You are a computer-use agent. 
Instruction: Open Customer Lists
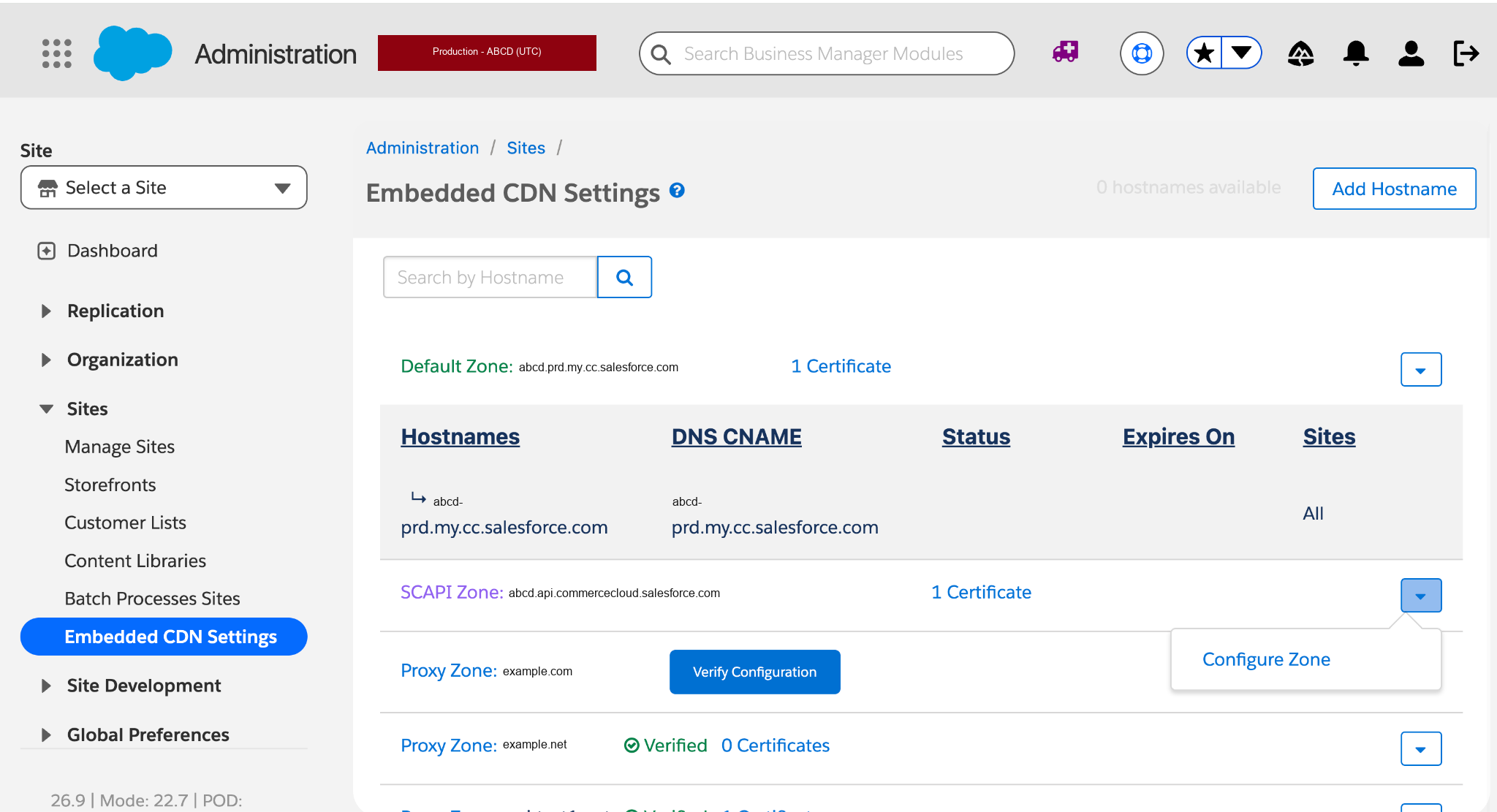point(125,523)
